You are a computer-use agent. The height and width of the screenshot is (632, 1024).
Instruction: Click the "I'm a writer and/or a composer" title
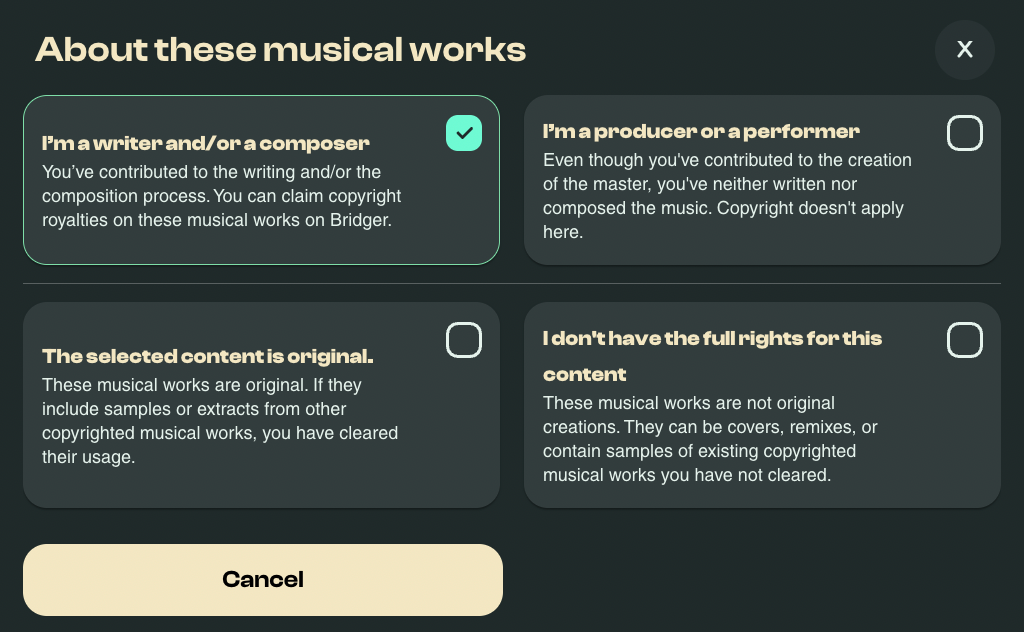click(x=206, y=143)
